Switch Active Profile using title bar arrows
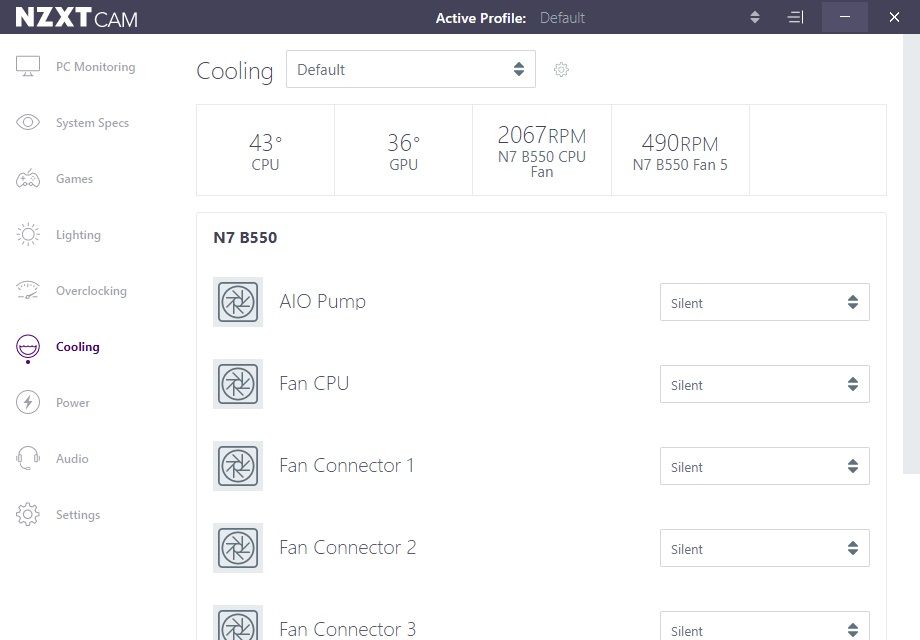Screen dimensions: 920x640 point(755,17)
